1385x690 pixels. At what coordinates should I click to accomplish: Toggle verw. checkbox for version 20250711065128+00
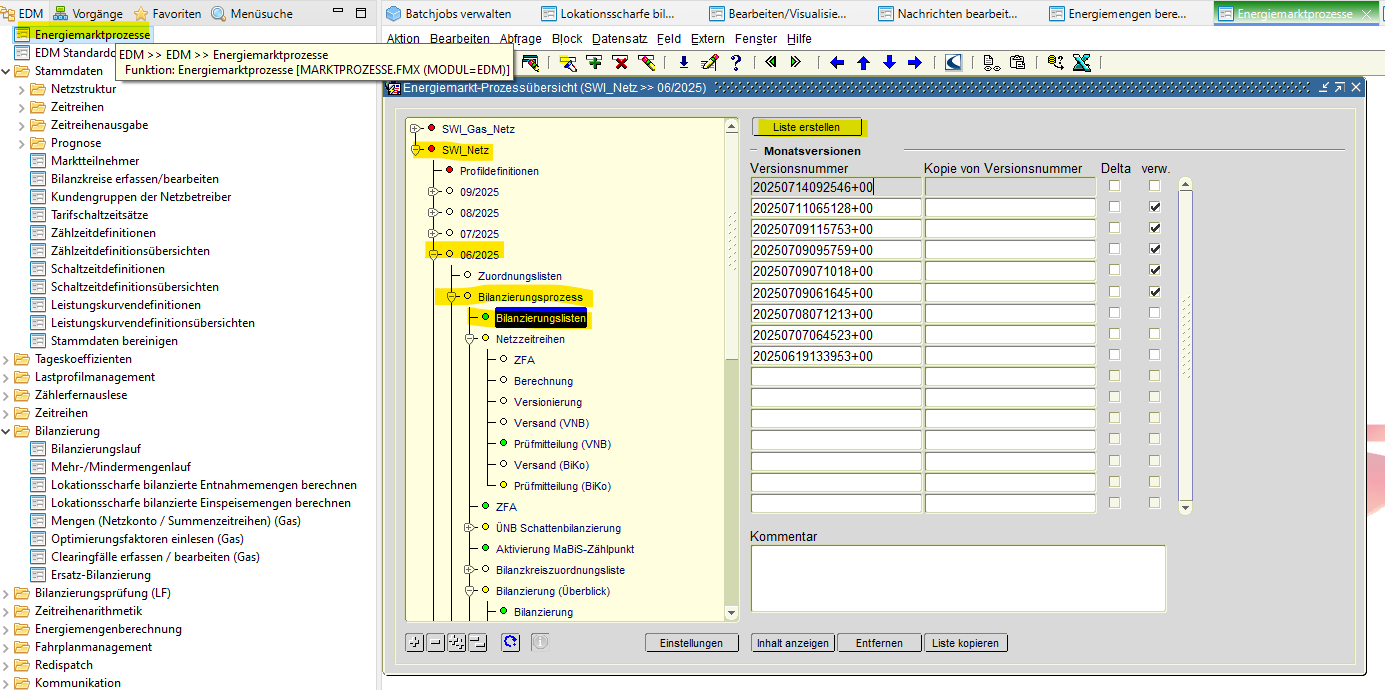1155,207
